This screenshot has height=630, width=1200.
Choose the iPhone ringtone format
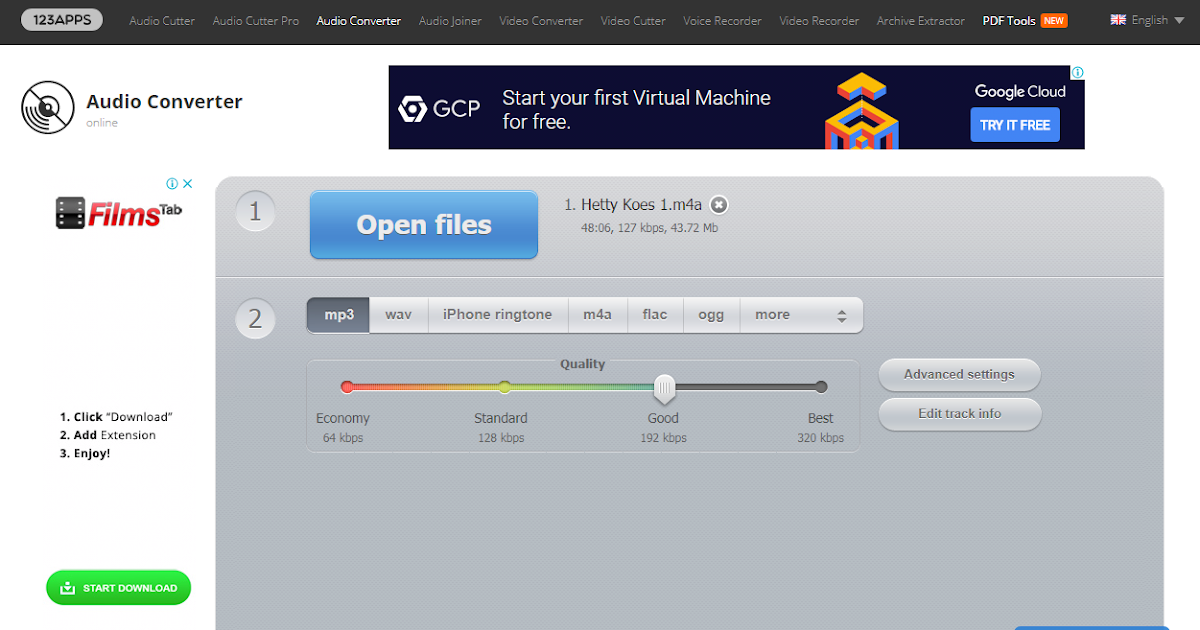tap(497, 314)
